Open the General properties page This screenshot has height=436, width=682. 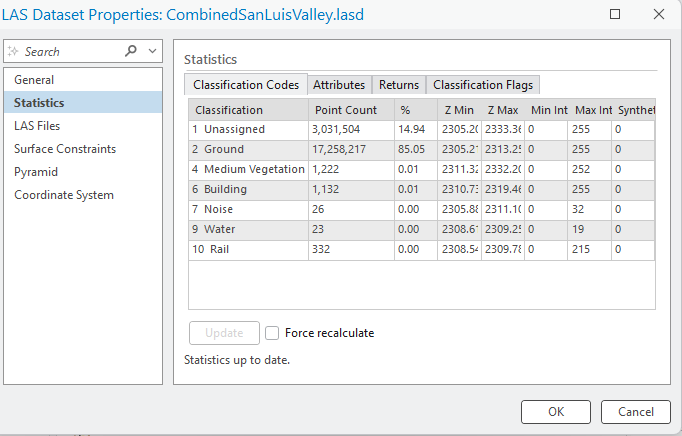coord(34,79)
